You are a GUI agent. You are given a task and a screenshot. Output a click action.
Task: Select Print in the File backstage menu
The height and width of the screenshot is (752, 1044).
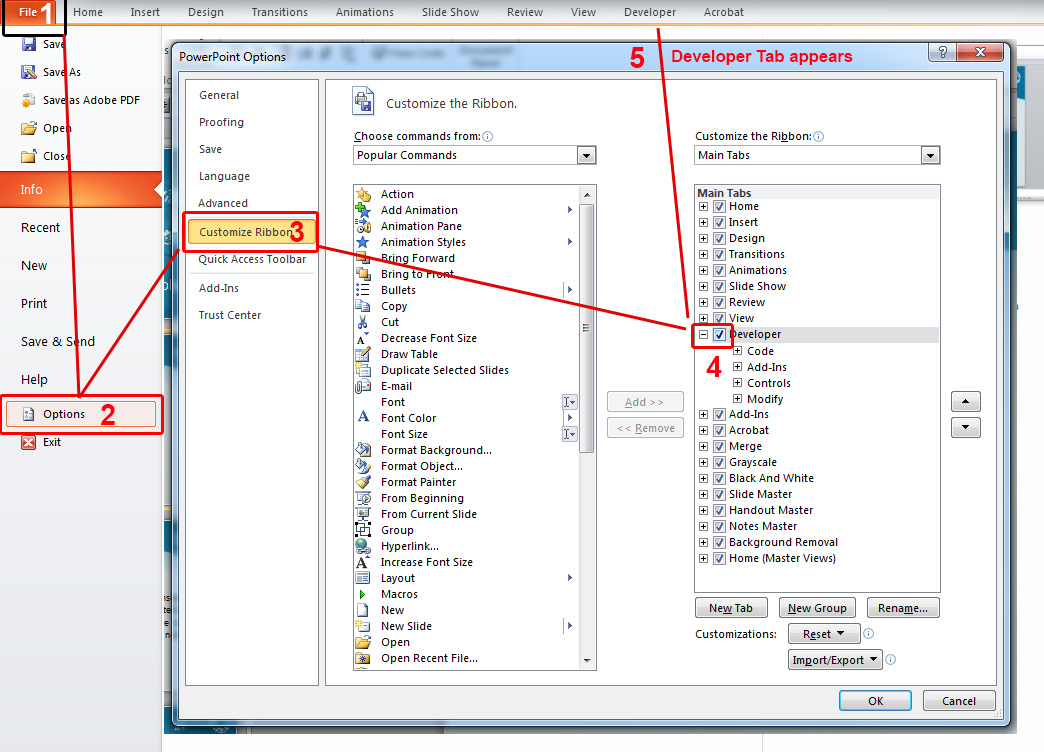pos(34,304)
